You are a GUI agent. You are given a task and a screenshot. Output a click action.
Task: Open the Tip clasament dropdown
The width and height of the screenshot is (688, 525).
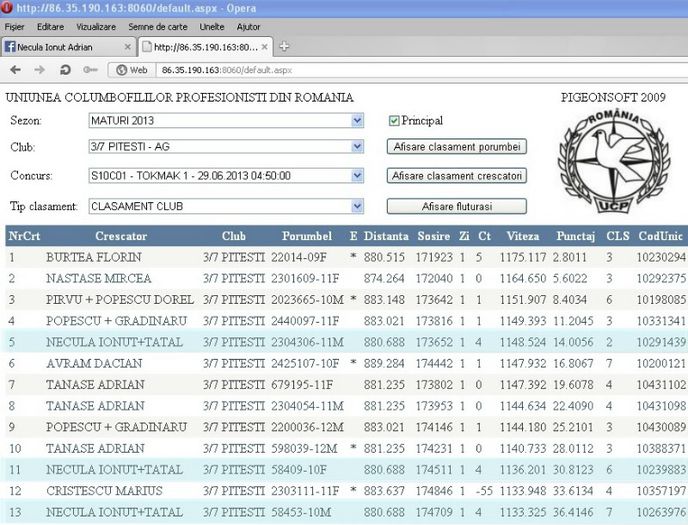358,206
